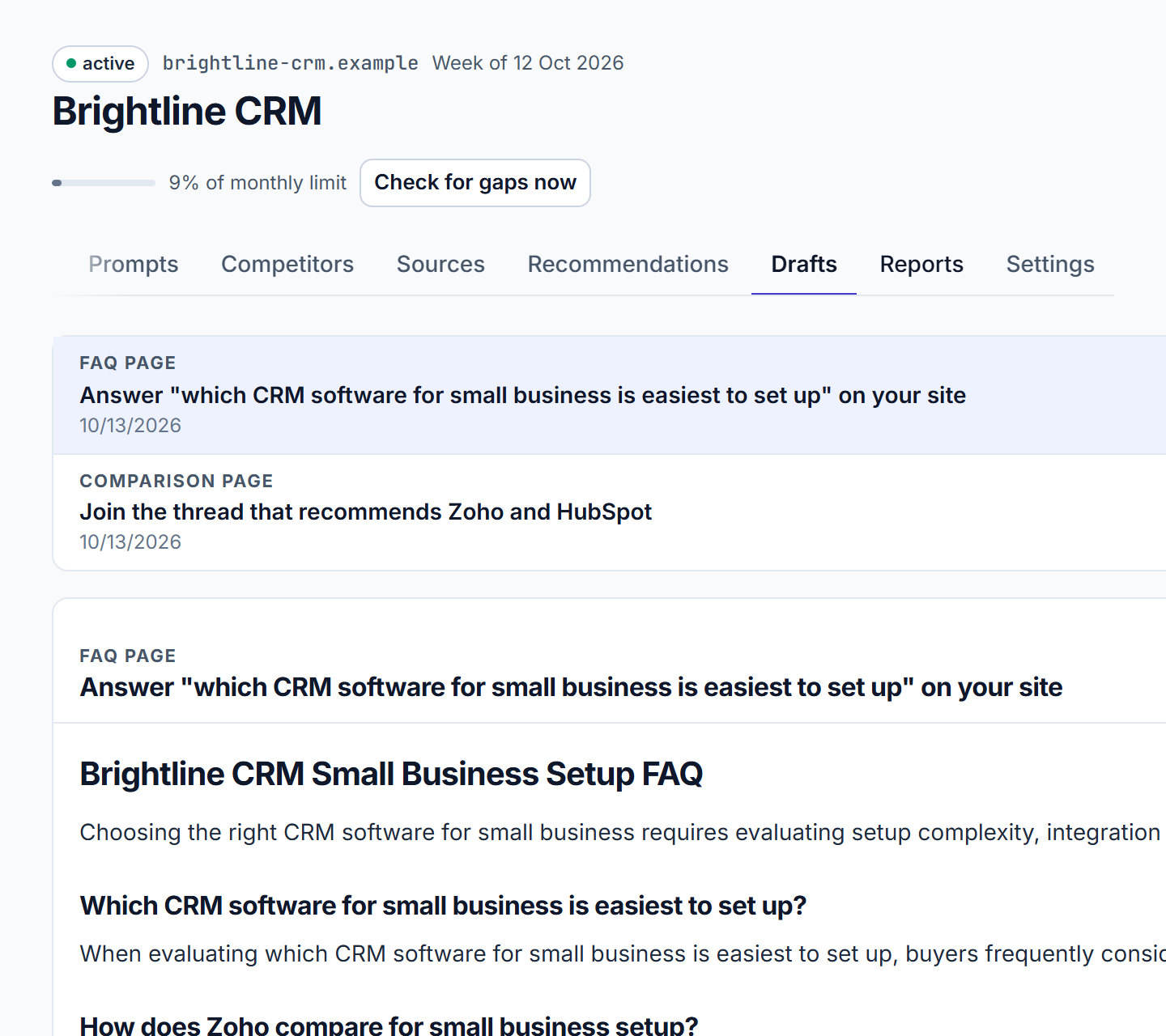Click the heading Which CRM software is easiest to set up?
This screenshot has width=1166, height=1036.
point(443,906)
